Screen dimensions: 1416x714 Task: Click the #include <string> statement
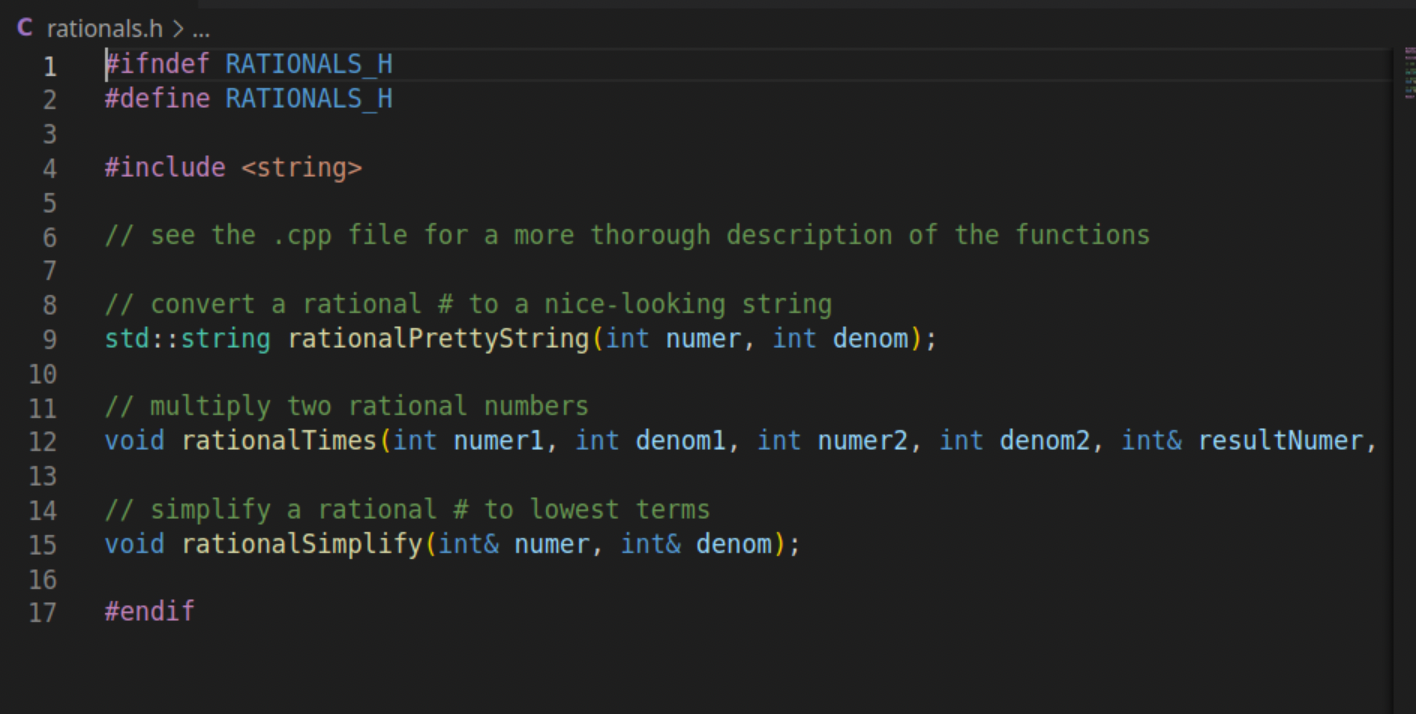point(232,167)
